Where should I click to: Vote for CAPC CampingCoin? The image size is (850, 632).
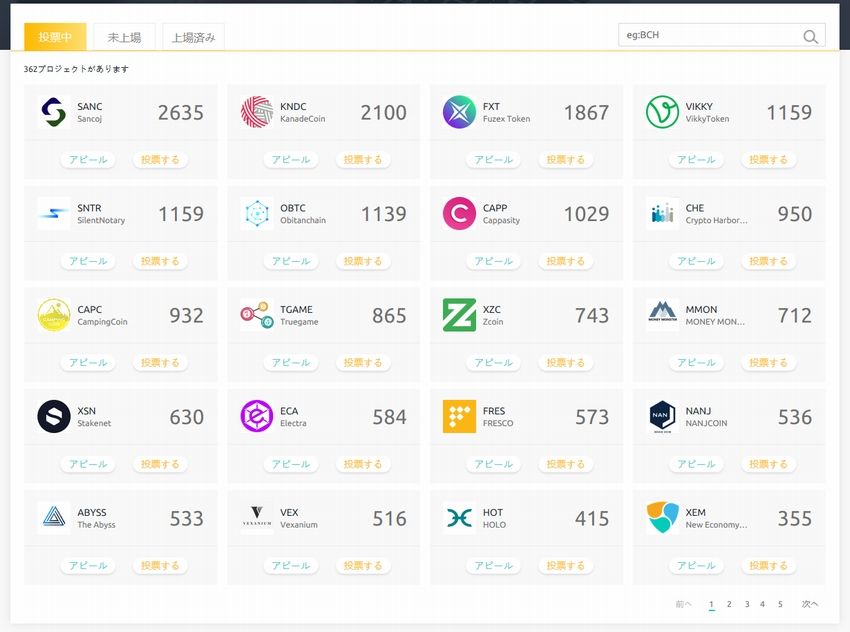(160, 362)
